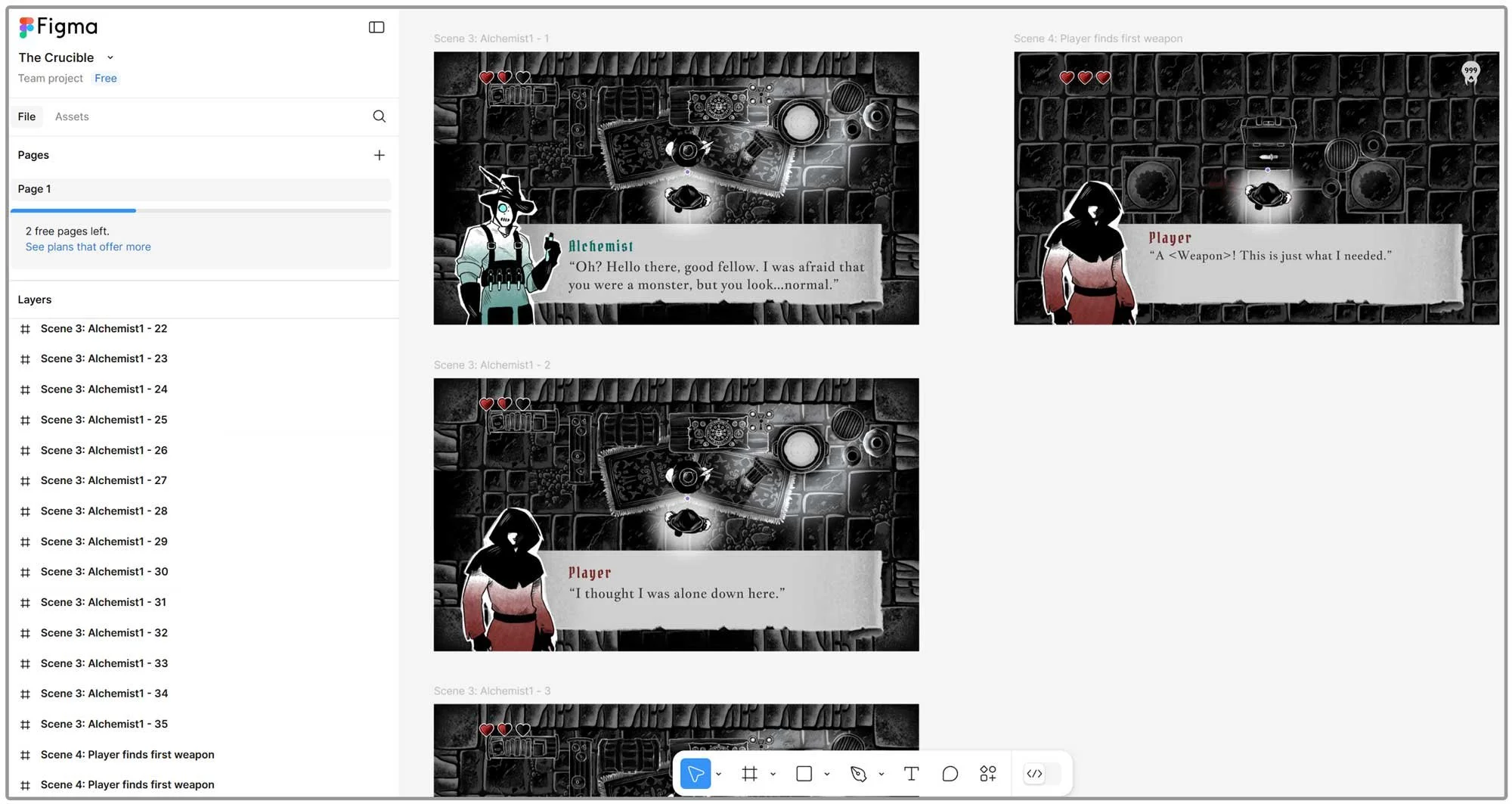Click canvas label Scene 3: Alchemist1 - 3
Image resolution: width=1512 pixels, height=804 pixels.
point(492,691)
